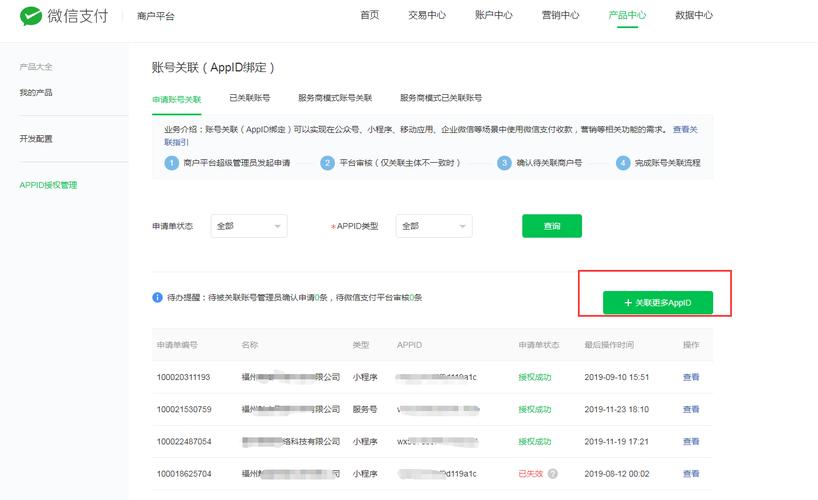The width and height of the screenshot is (818, 500).
Task: Open 产品中心 in top navigation
Action: [x=627, y=15]
